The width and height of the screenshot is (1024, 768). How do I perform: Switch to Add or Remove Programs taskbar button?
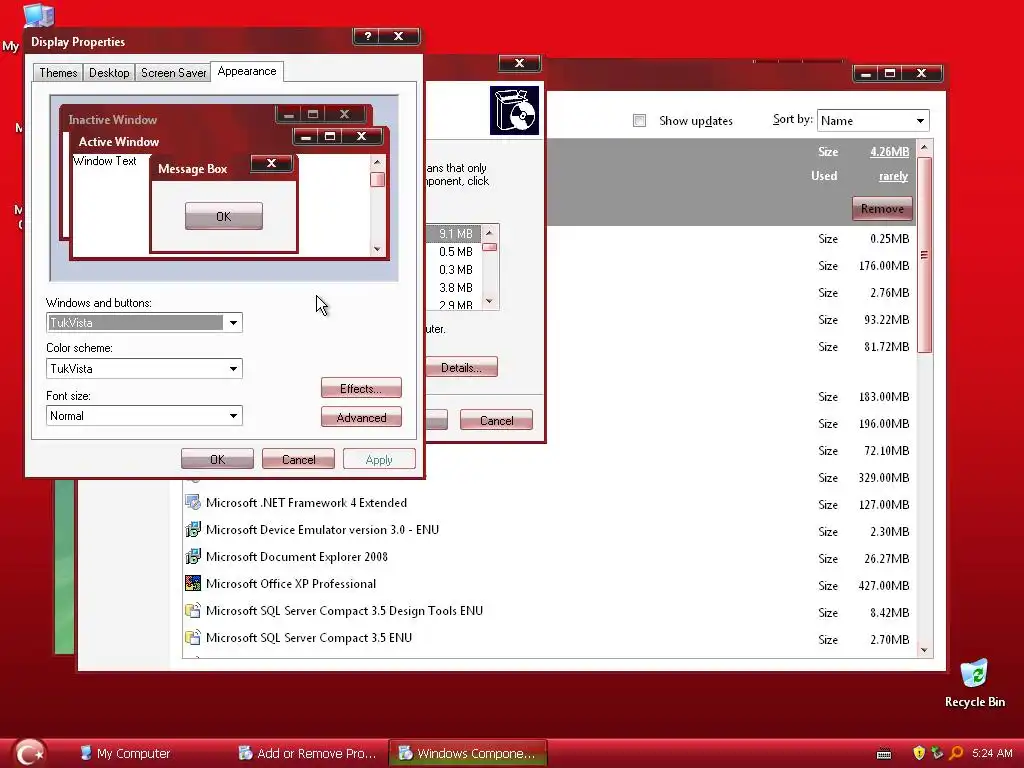tap(307, 753)
